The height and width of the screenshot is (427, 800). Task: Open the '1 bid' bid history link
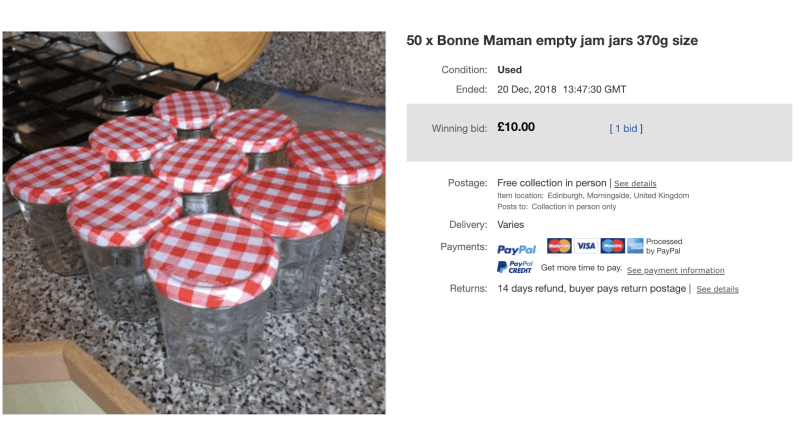pos(625,128)
